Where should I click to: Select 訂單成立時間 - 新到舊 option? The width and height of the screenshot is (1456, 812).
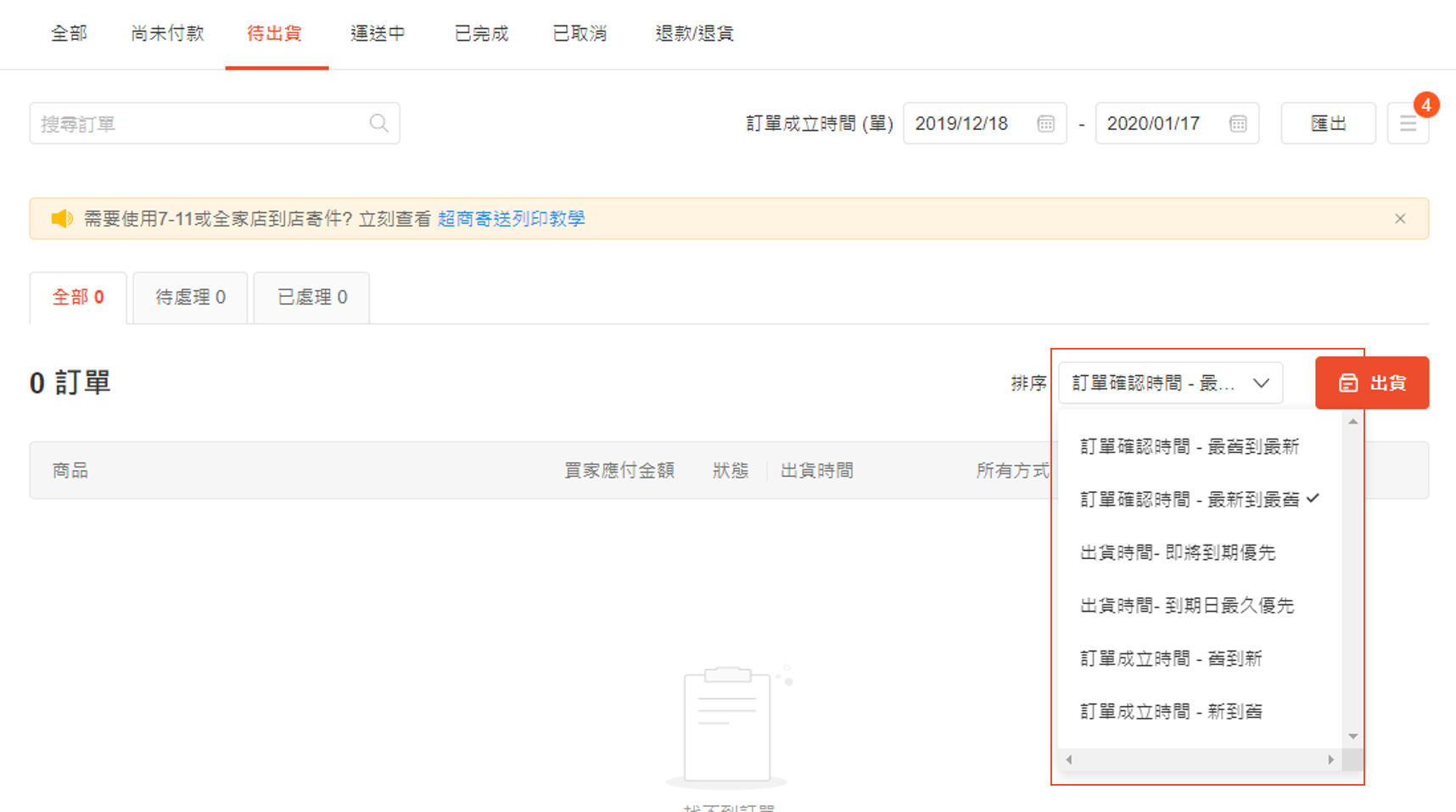1171,712
